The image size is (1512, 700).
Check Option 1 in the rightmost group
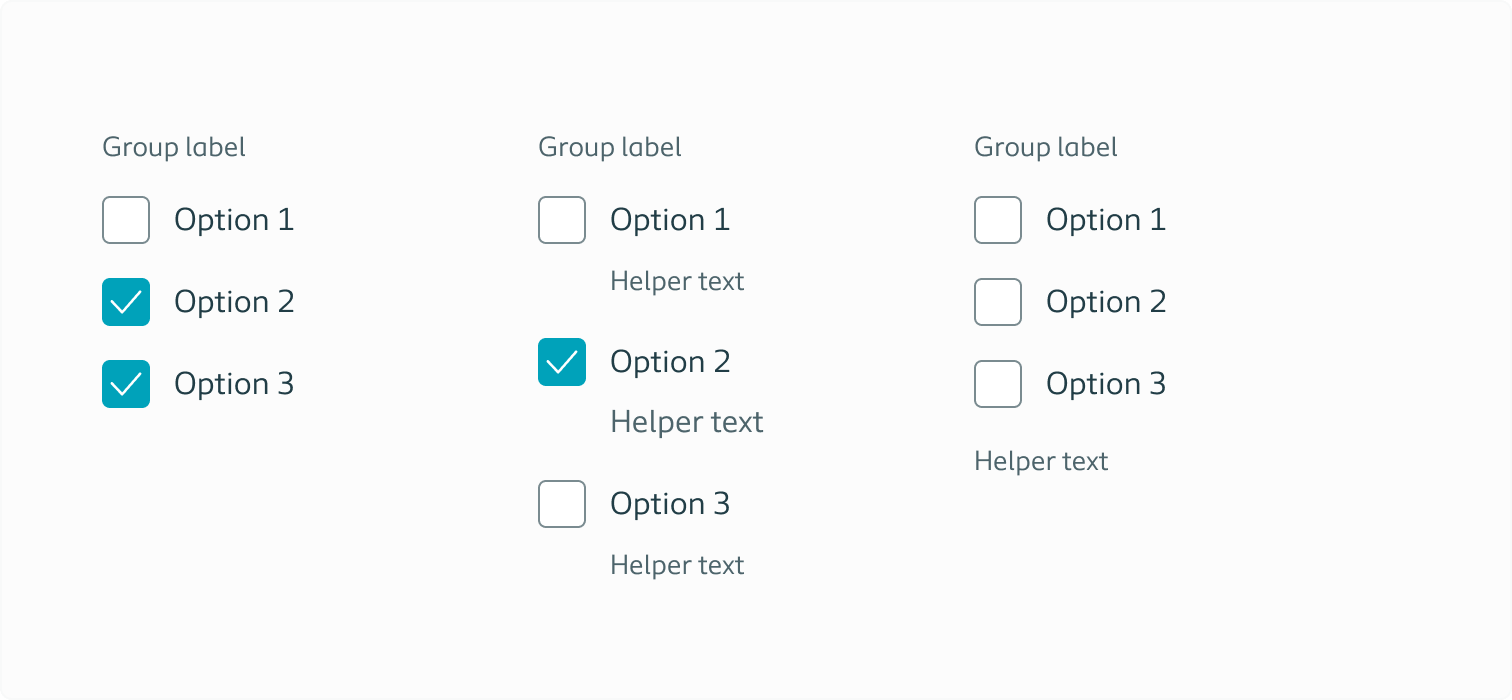tap(997, 219)
